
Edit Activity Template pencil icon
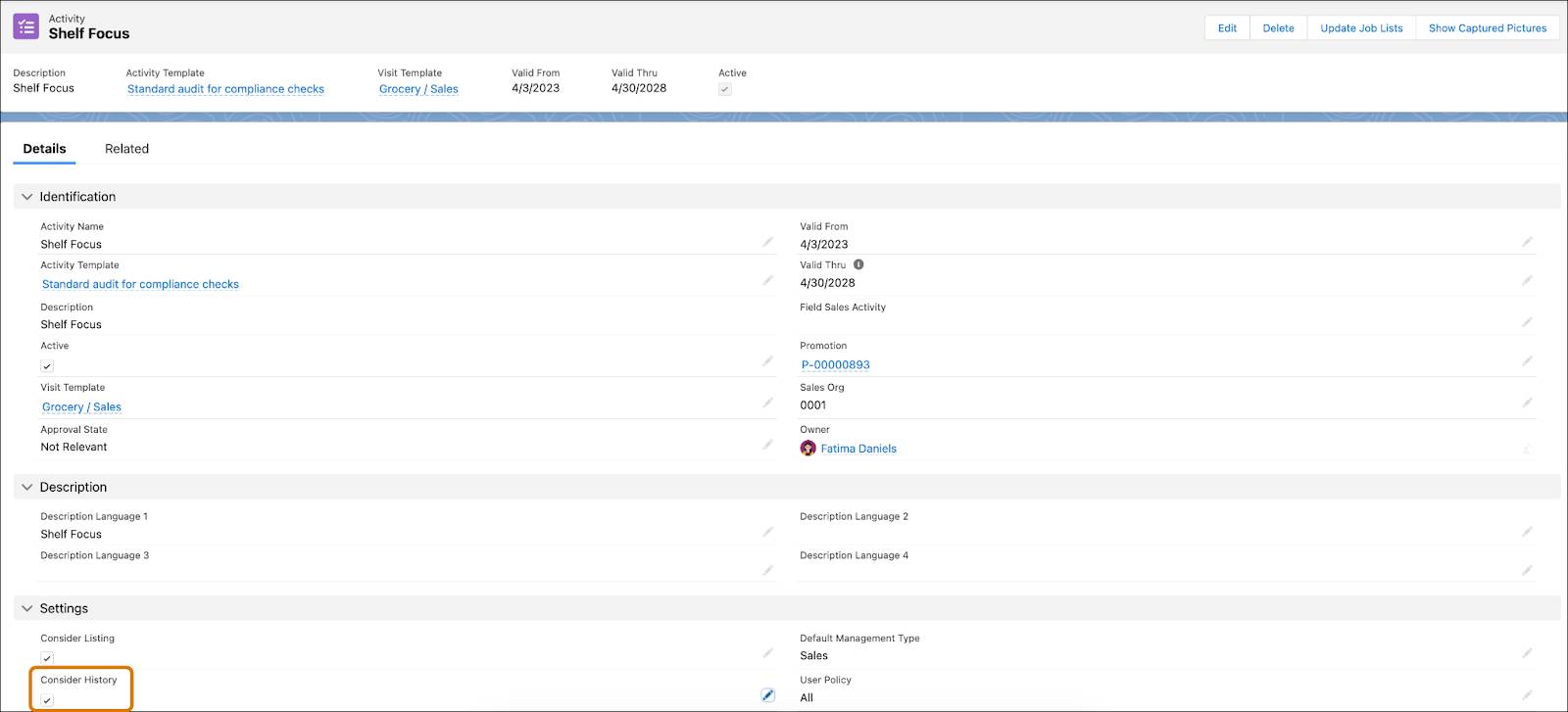pyautogui.click(x=768, y=281)
